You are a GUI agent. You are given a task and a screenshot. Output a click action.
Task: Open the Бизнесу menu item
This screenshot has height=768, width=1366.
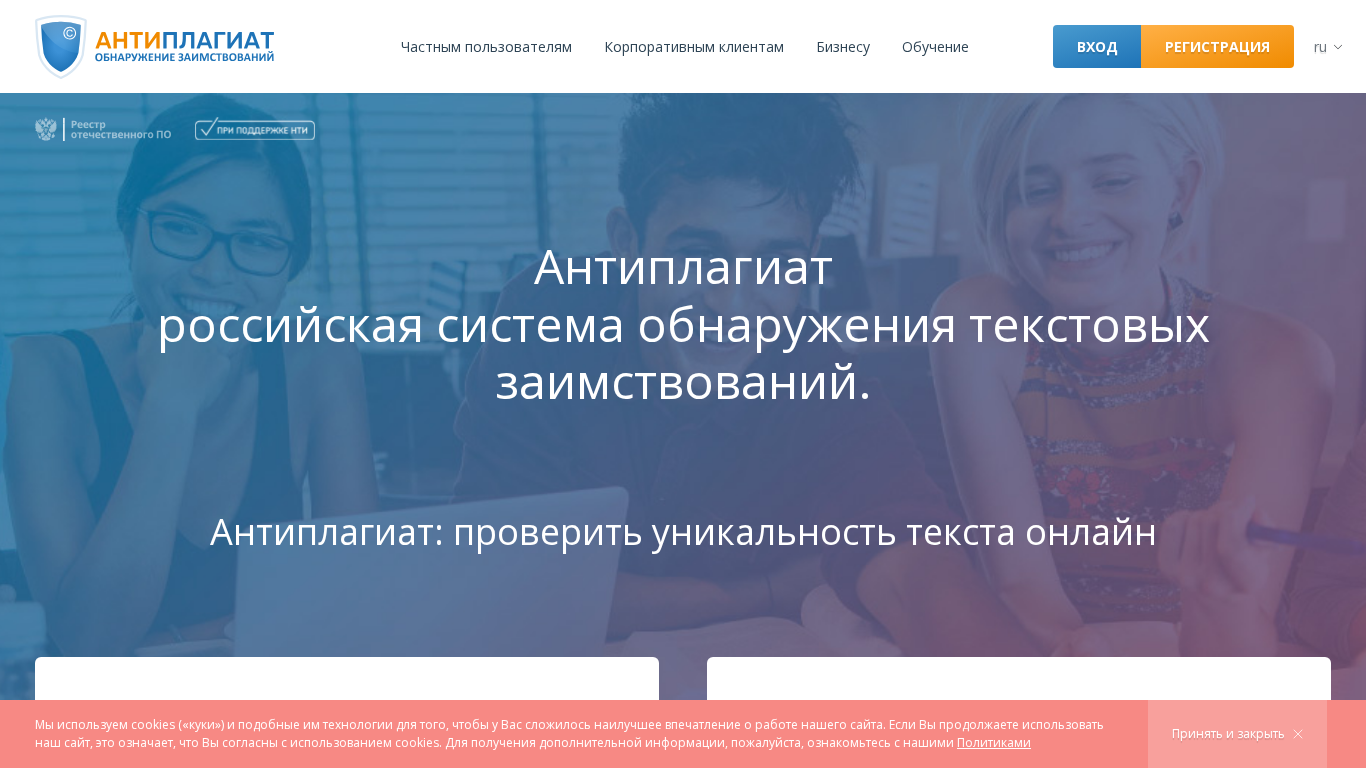point(843,47)
